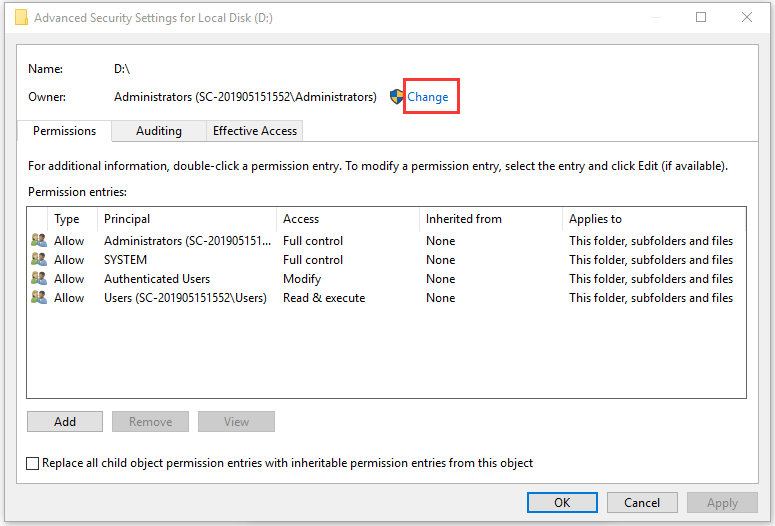Click the Users entry user-group icon
775x526 pixels.
pos(39,298)
